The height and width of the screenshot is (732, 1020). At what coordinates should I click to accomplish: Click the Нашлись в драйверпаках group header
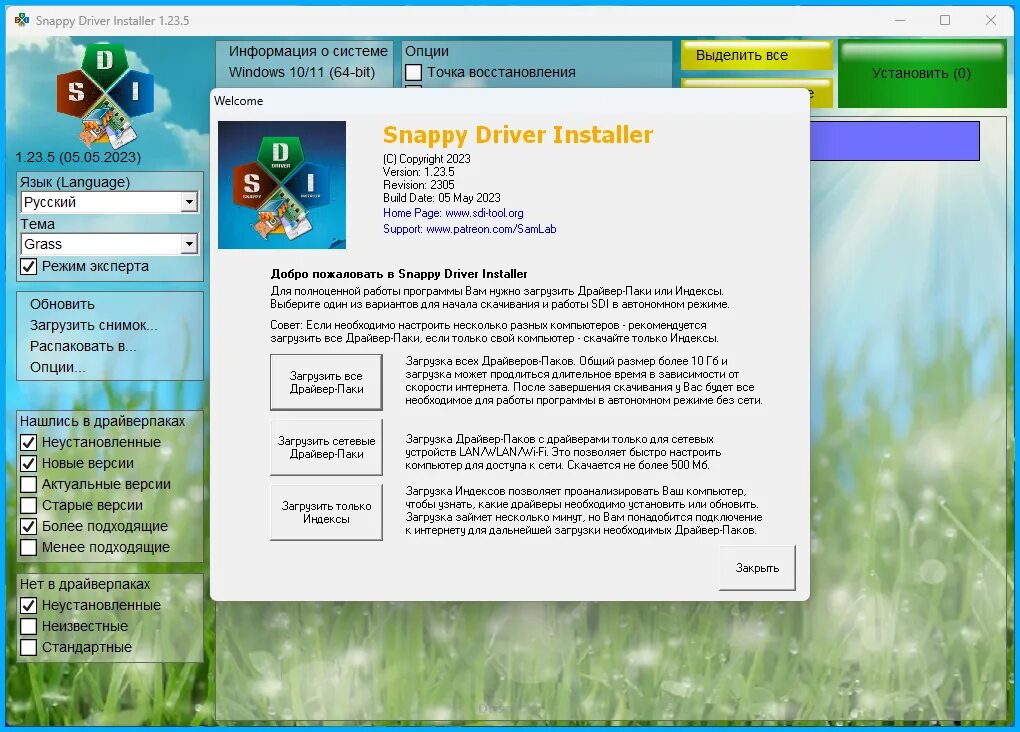click(102, 421)
